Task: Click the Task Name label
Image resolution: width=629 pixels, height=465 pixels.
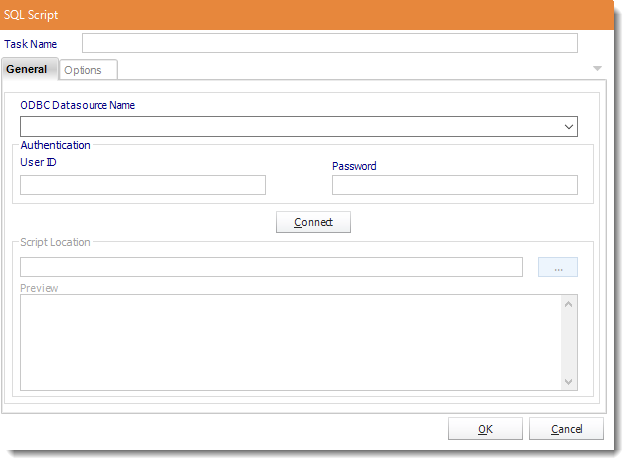Action: pyautogui.click(x=30, y=44)
